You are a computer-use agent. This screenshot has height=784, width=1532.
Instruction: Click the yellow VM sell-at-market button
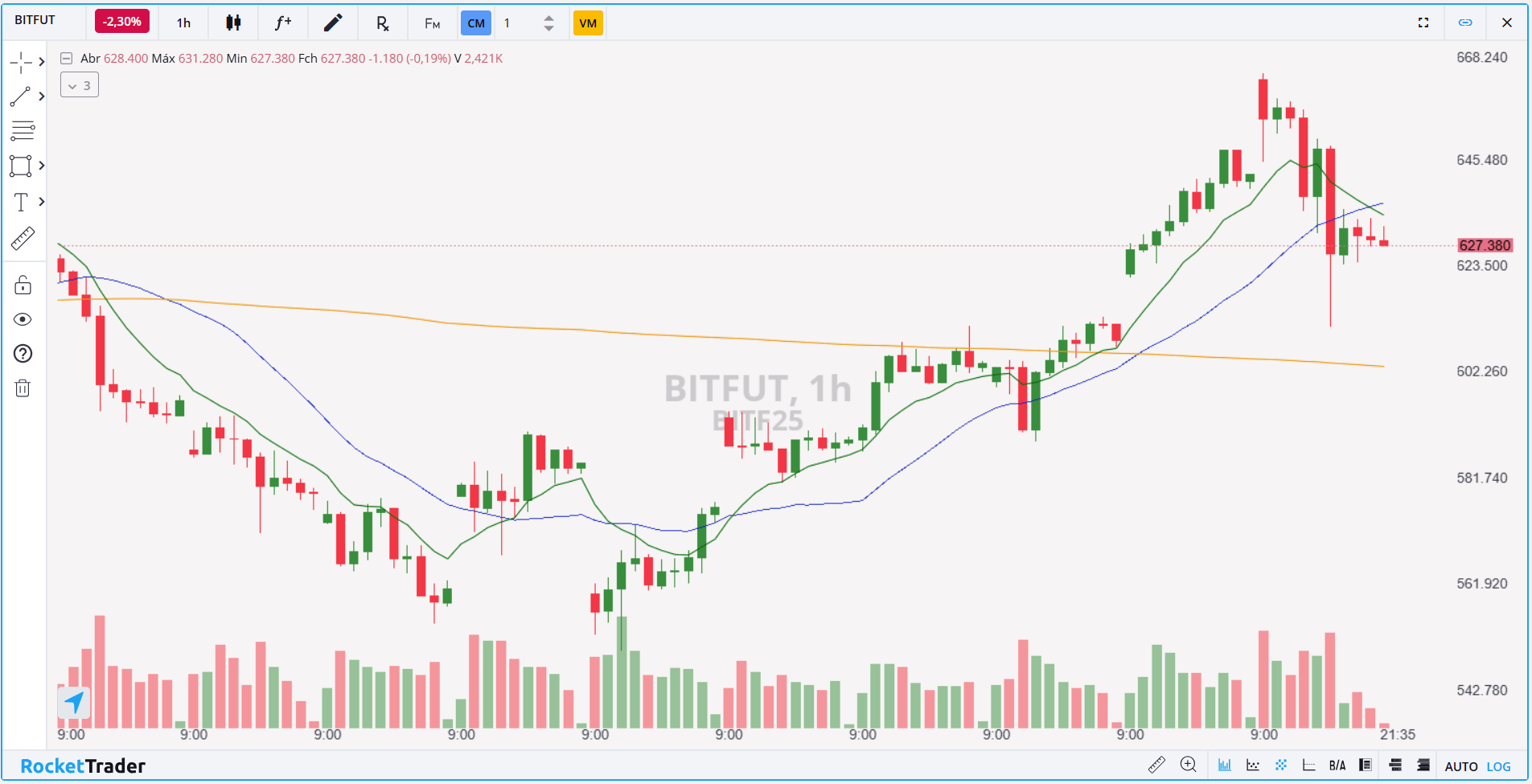click(x=588, y=23)
